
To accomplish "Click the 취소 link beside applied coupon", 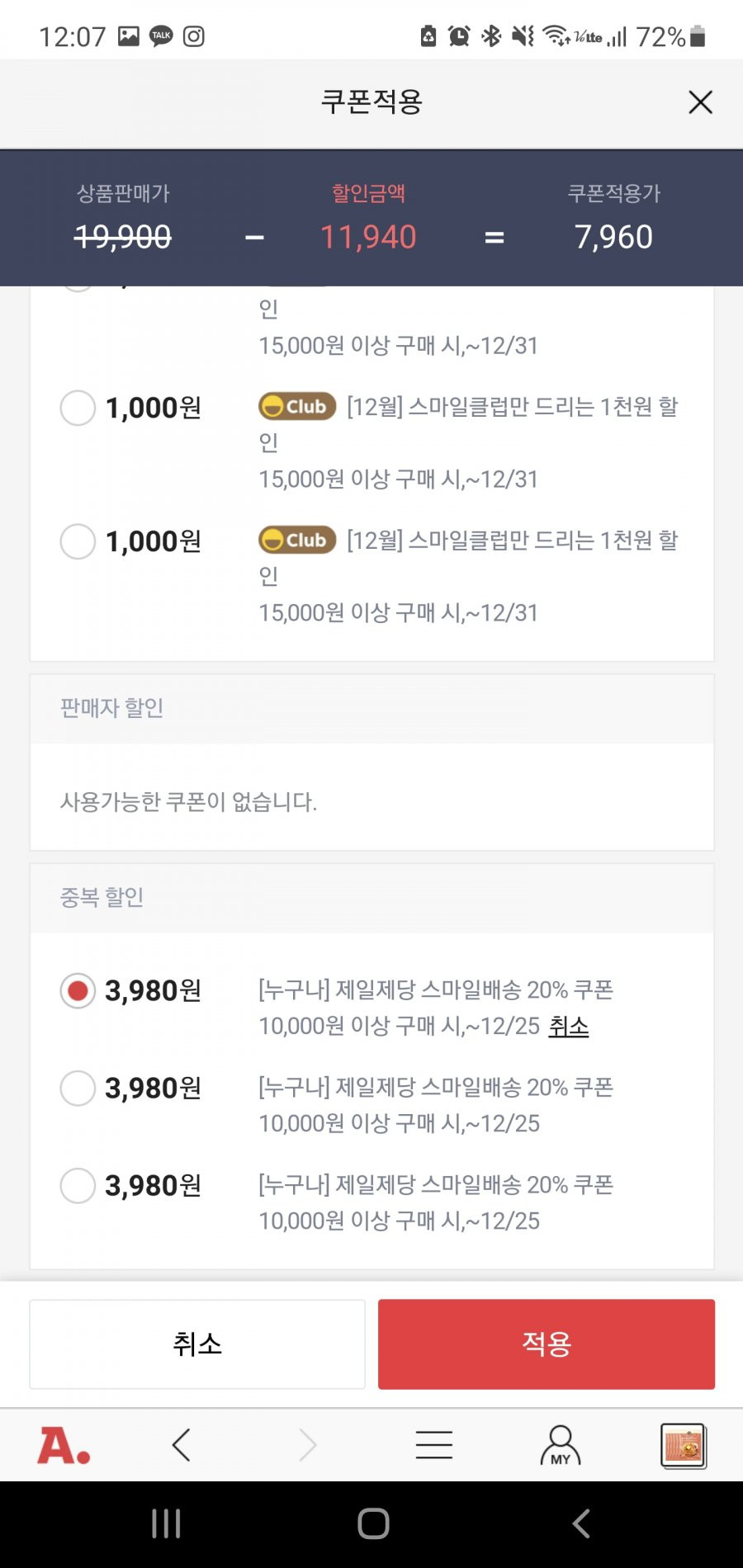I will click(x=569, y=1026).
